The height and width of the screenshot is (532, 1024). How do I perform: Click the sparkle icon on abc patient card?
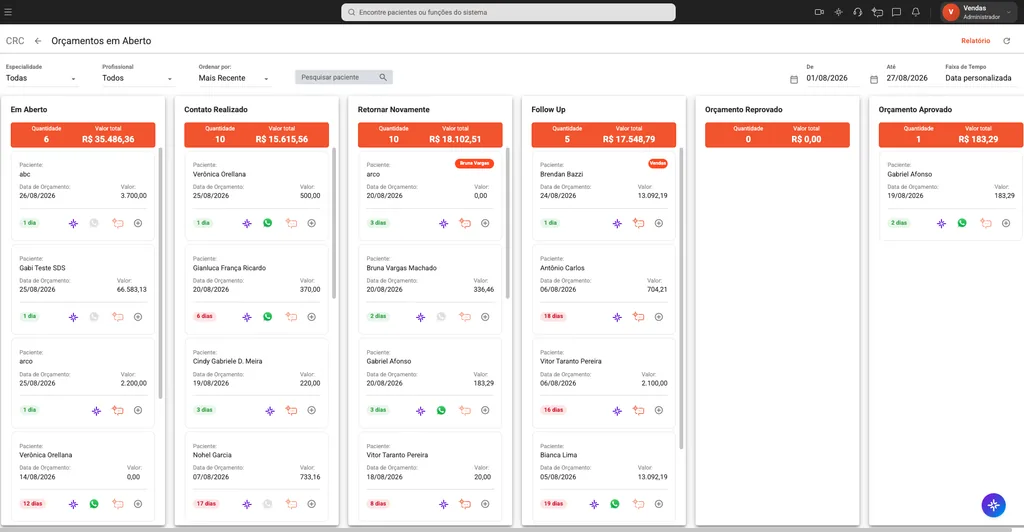click(x=73, y=223)
